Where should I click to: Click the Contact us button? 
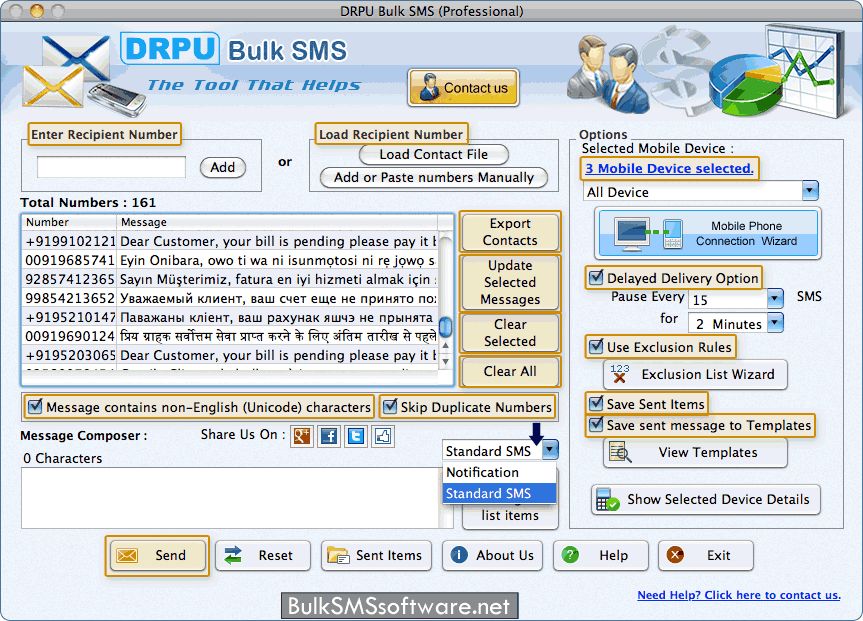463,88
